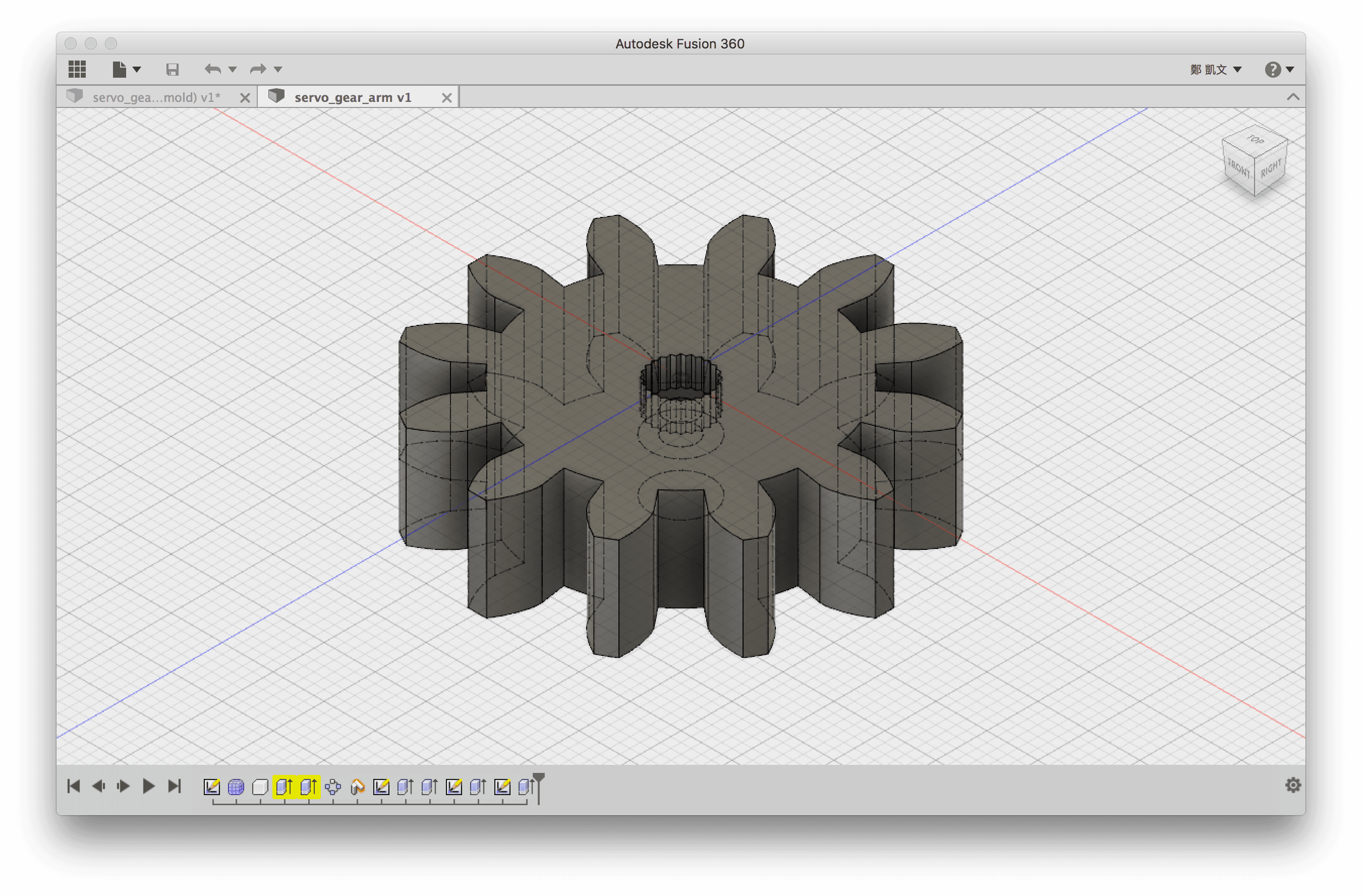The image size is (1362, 896).
Task: Select the extrude between third and fourth sketches
Action: tap(478, 788)
